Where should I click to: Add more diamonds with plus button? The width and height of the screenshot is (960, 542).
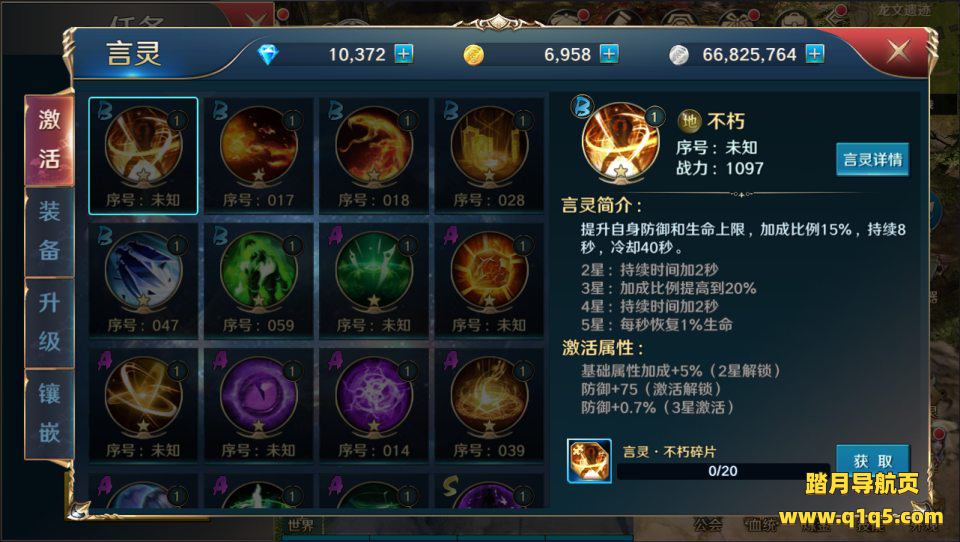click(x=403, y=54)
